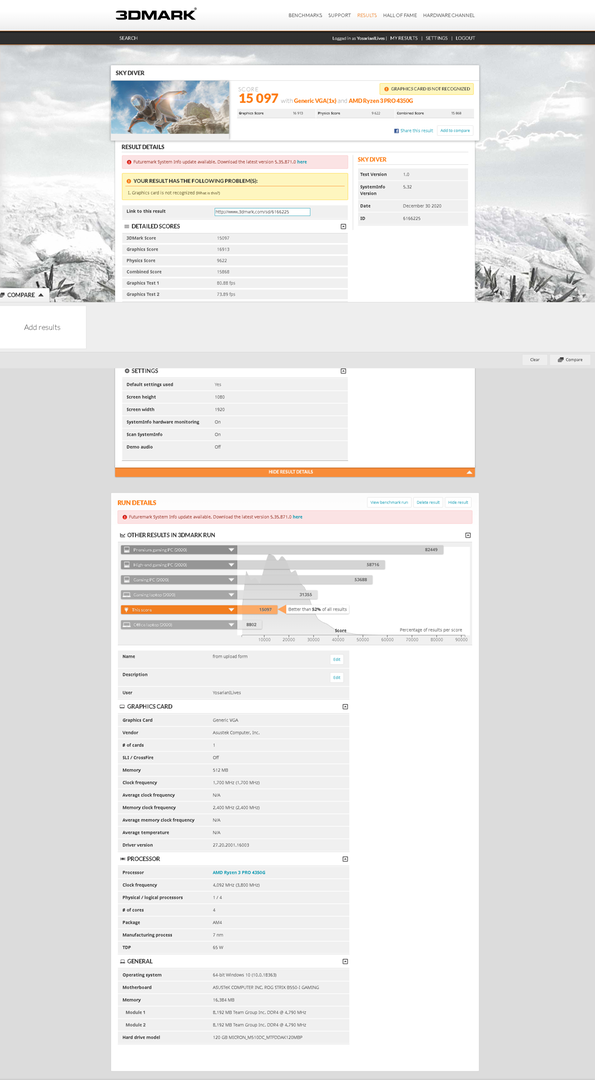Viewport: 595px width, 1080px height.
Task: Click the View benchmark run button
Action: click(389, 503)
